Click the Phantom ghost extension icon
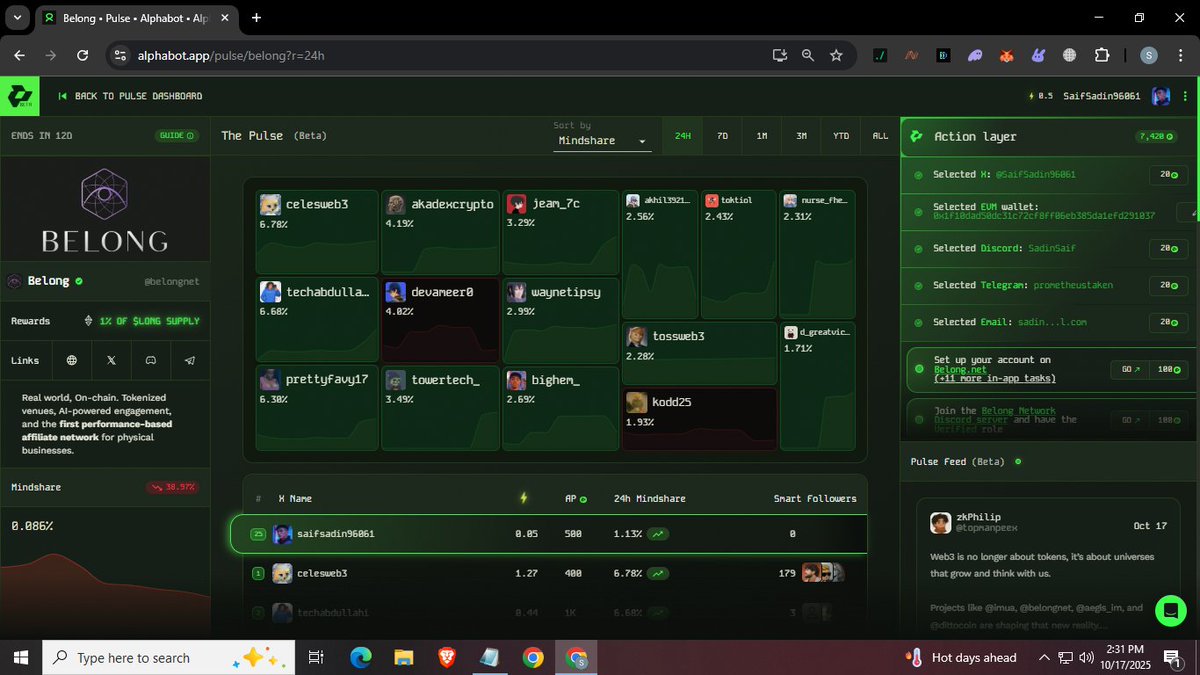This screenshot has height=675, width=1200. click(x=975, y=55)
